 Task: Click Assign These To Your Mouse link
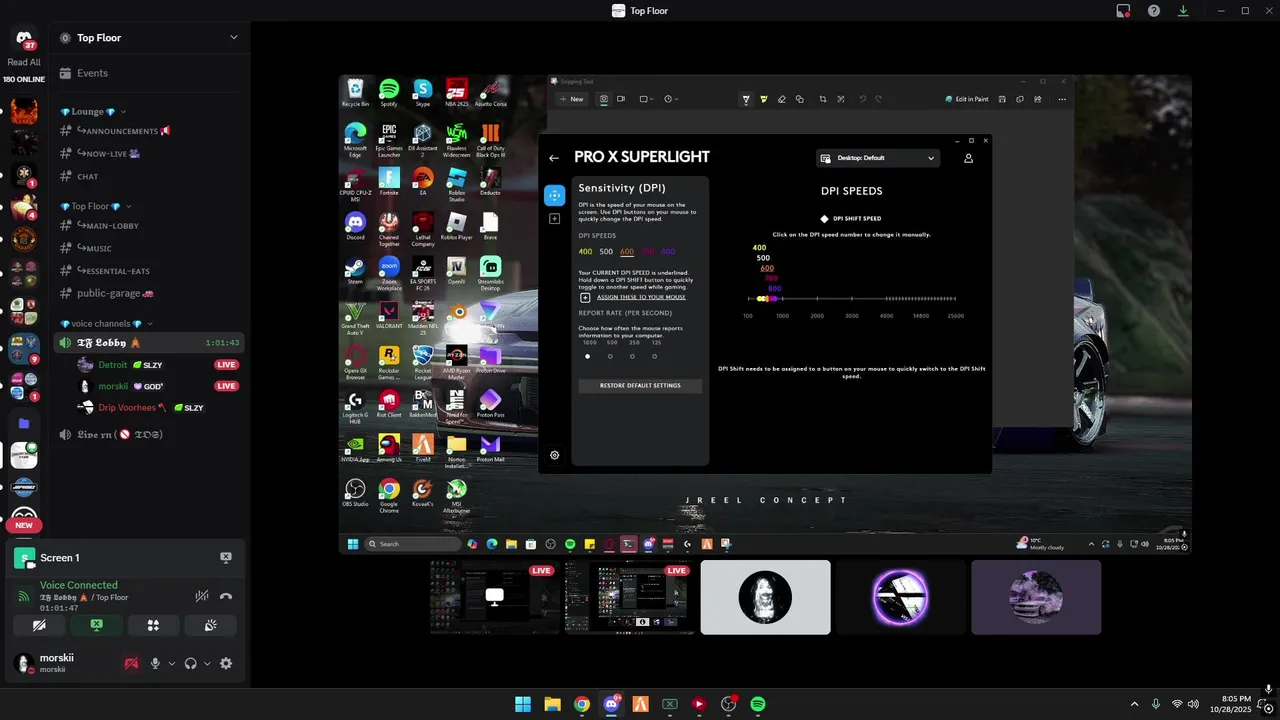641,297
